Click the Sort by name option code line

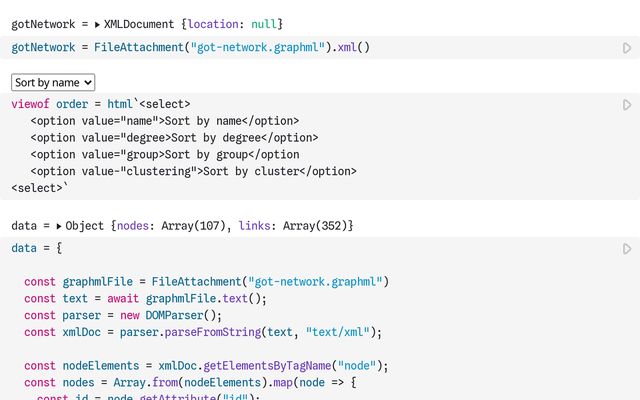[164, 121]
